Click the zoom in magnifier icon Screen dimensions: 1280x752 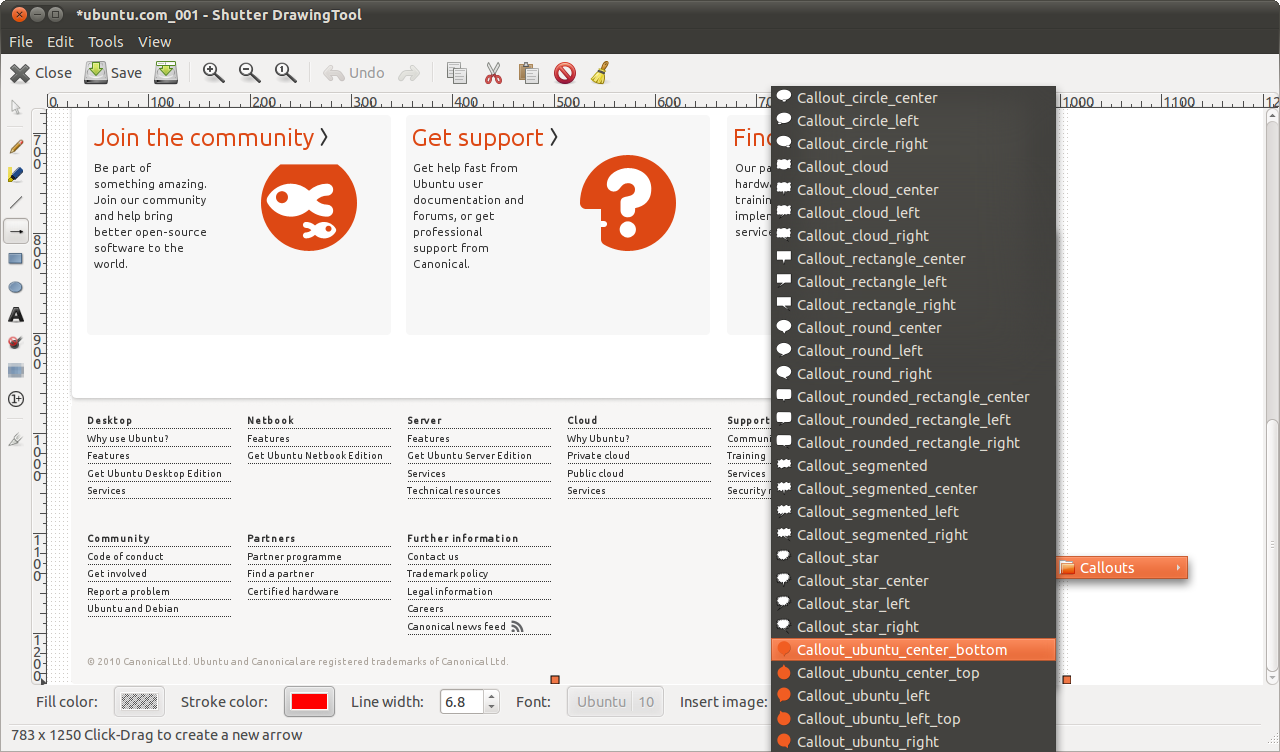[213, 72]
